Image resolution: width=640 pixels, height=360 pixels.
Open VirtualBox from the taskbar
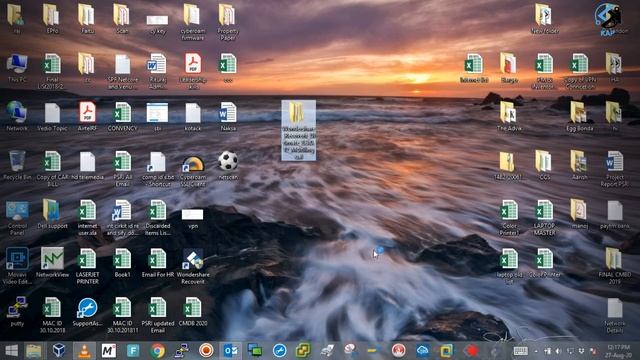(59, 351)
